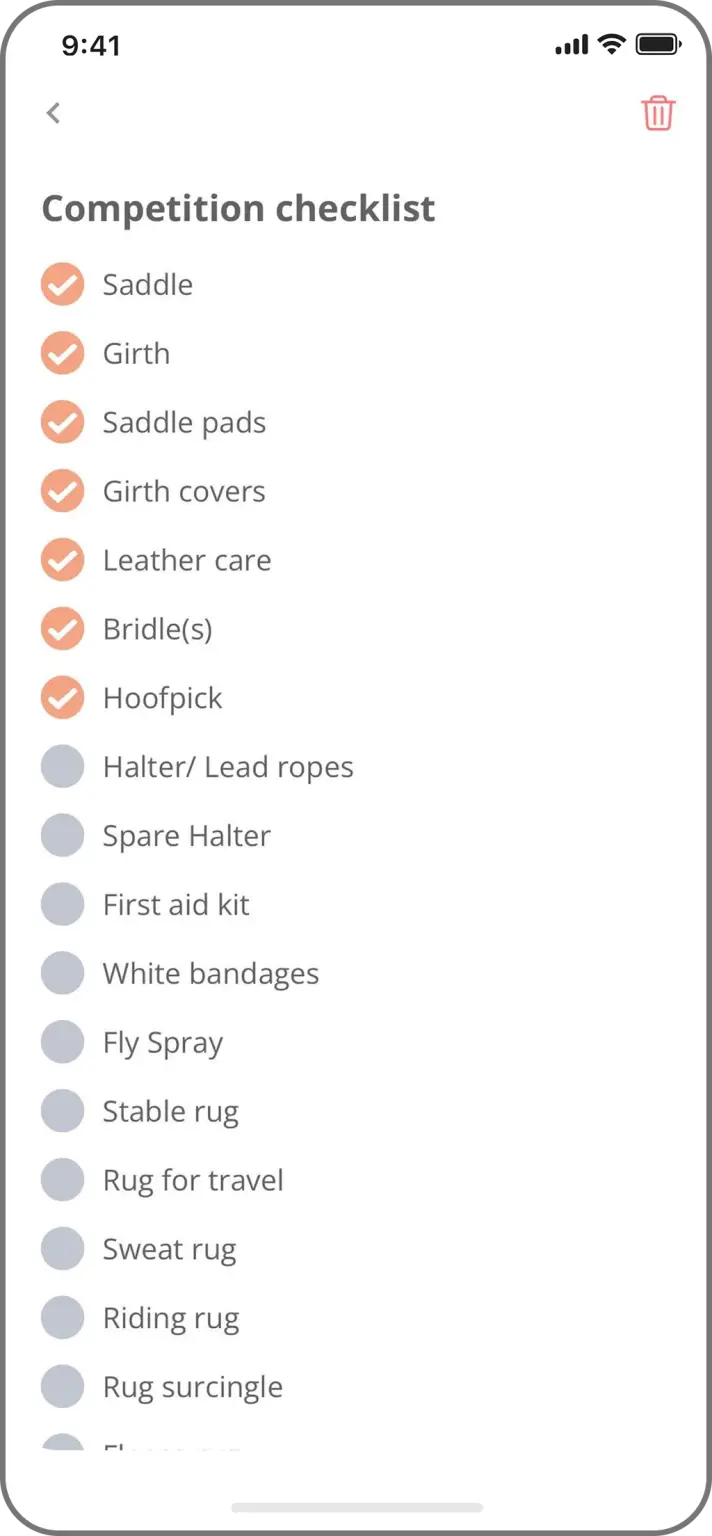Check the White bandages circle

coord(62,974)
